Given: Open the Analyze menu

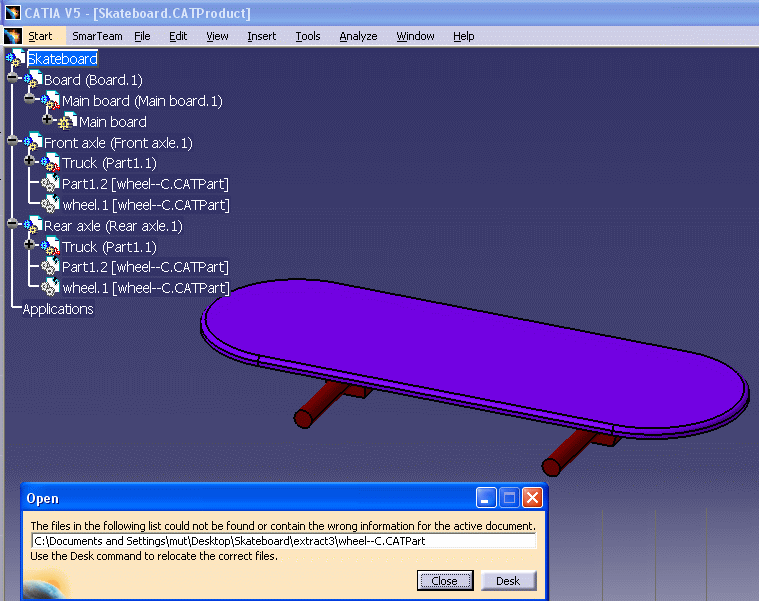Looking at the screenshot, I should point(358,36).
